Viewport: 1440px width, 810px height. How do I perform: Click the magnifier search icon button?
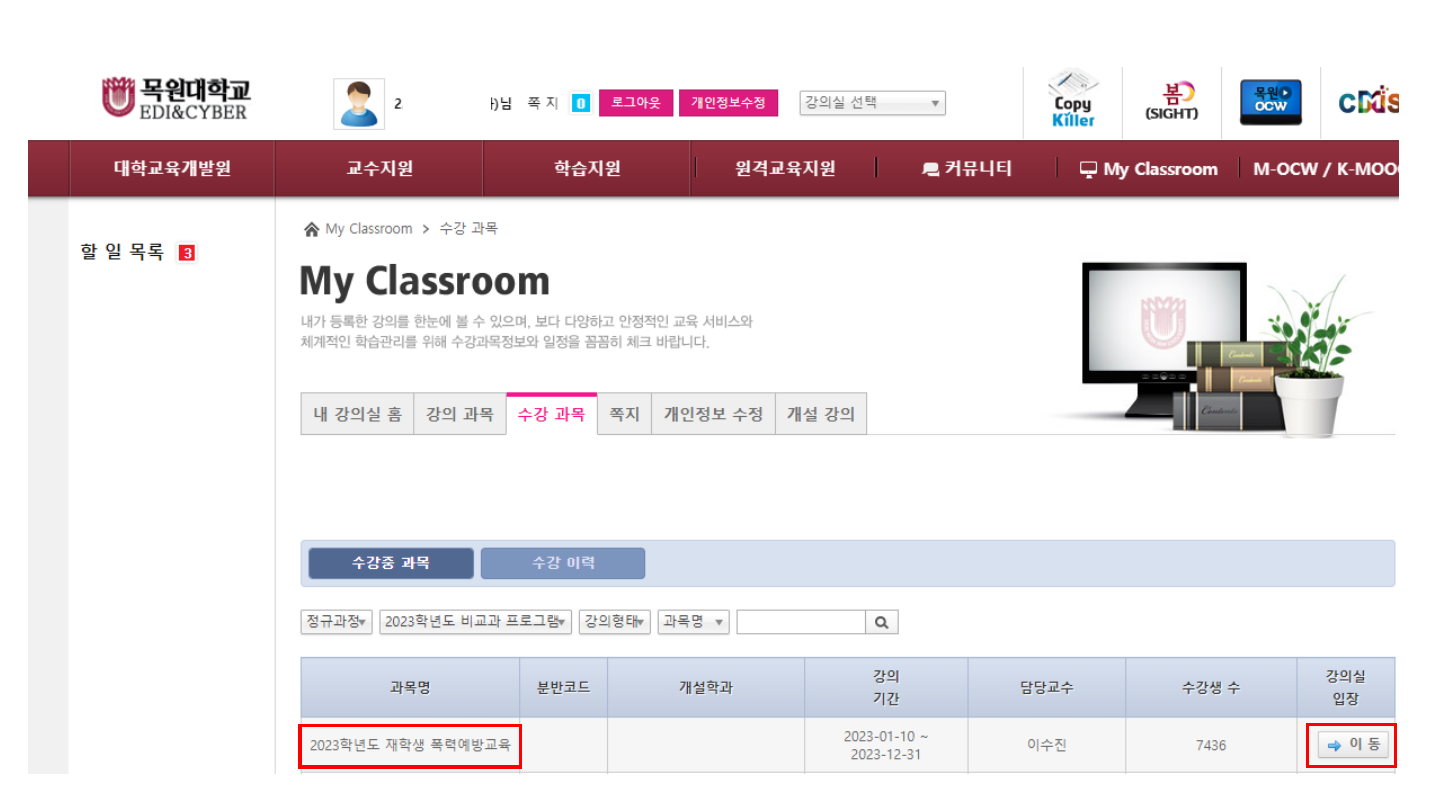(882, 622)
